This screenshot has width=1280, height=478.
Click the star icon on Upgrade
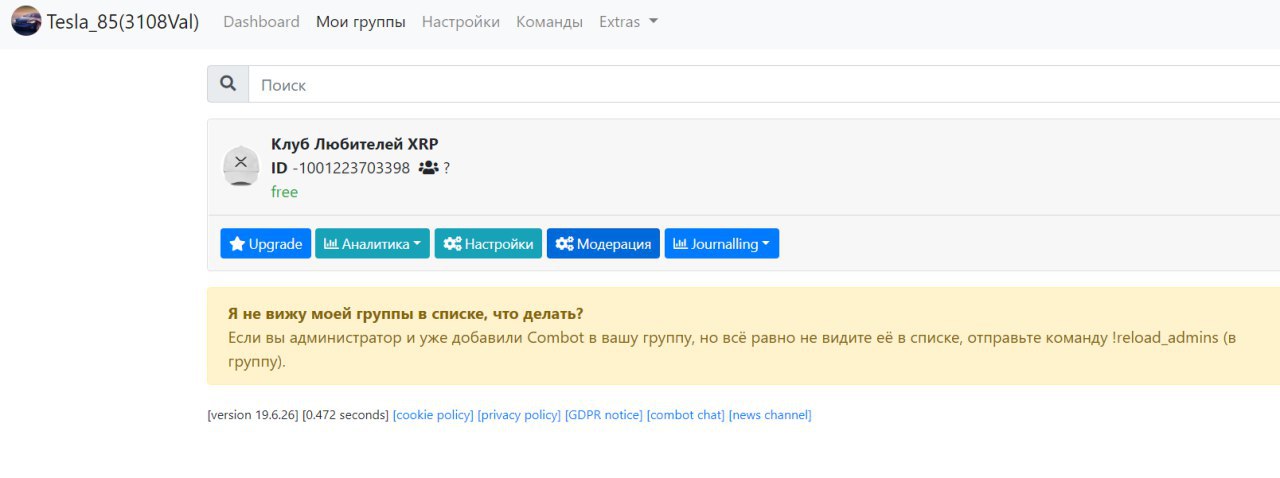pos(237,244)
